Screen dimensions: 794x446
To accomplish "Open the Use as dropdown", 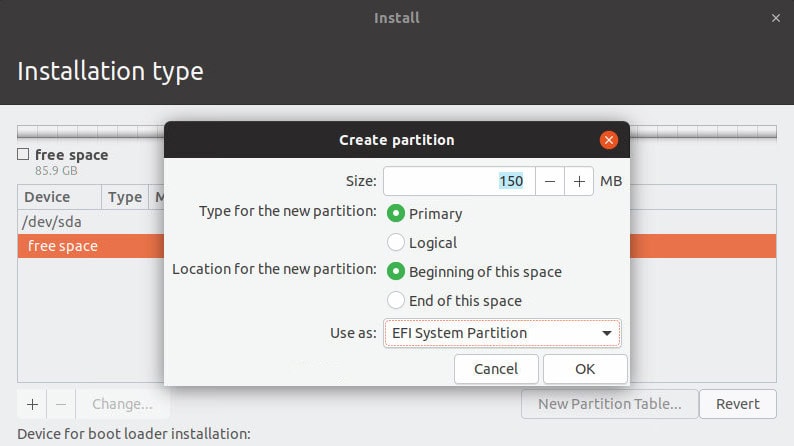I will 502,333.
